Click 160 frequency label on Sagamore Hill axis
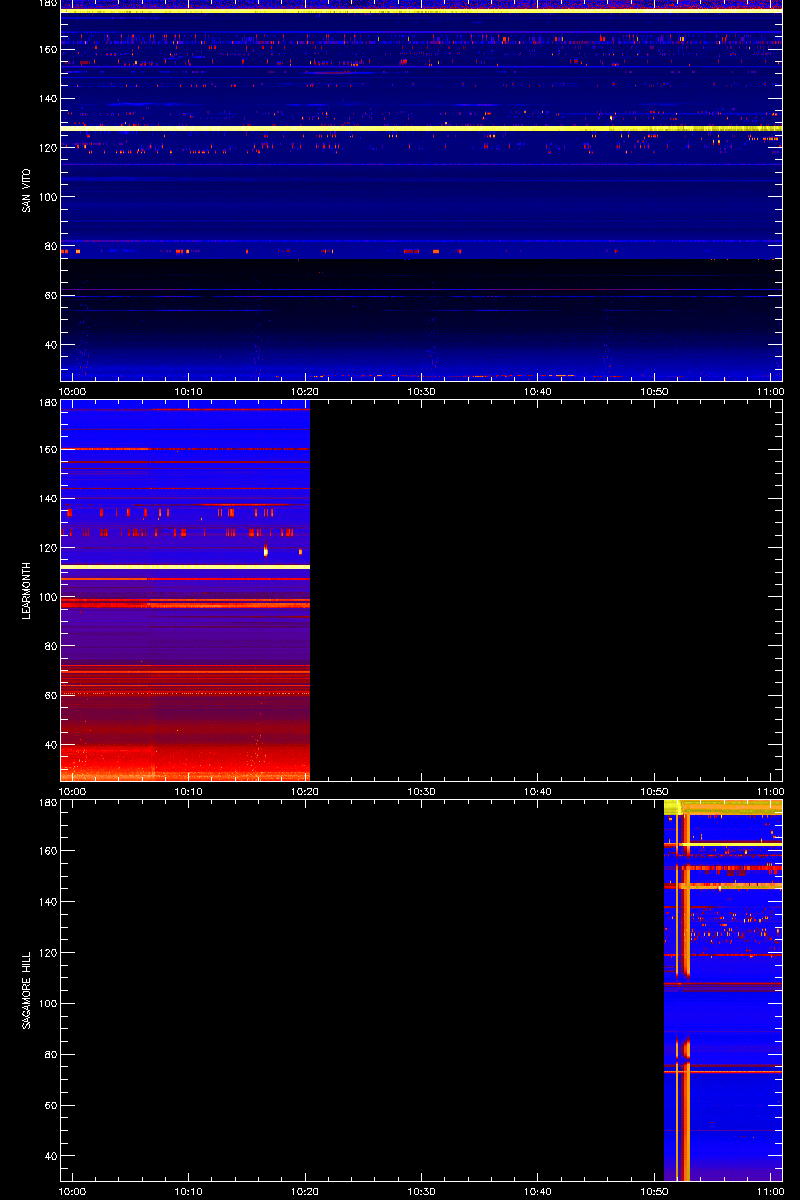 (x=47, y=851)
